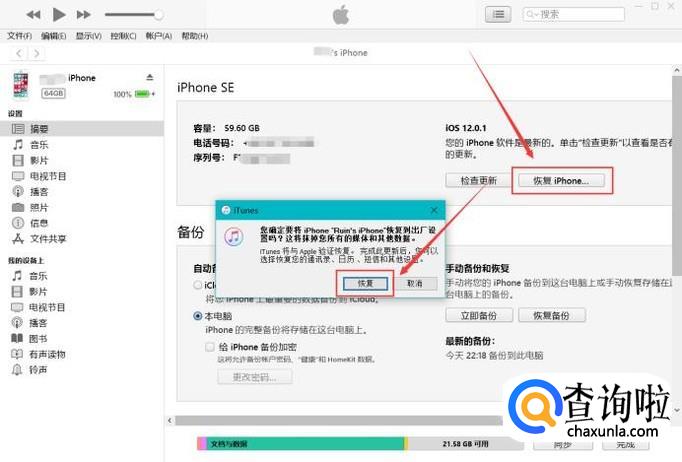Open the 帐户(A) menu
This screenshot has height=462, width=682.
coord(158,36)
